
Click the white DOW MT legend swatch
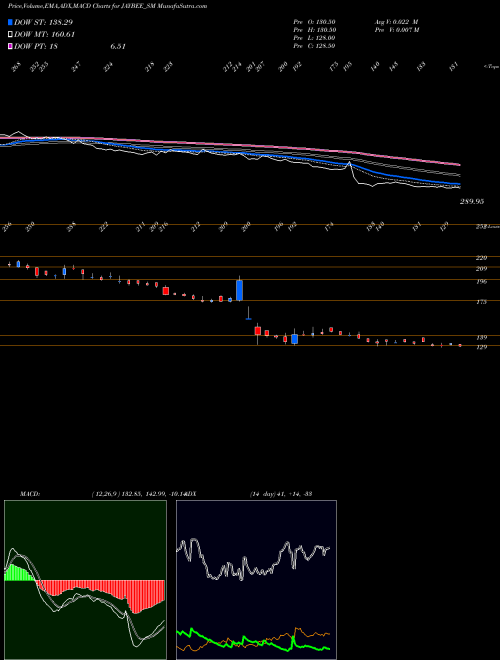10,35
